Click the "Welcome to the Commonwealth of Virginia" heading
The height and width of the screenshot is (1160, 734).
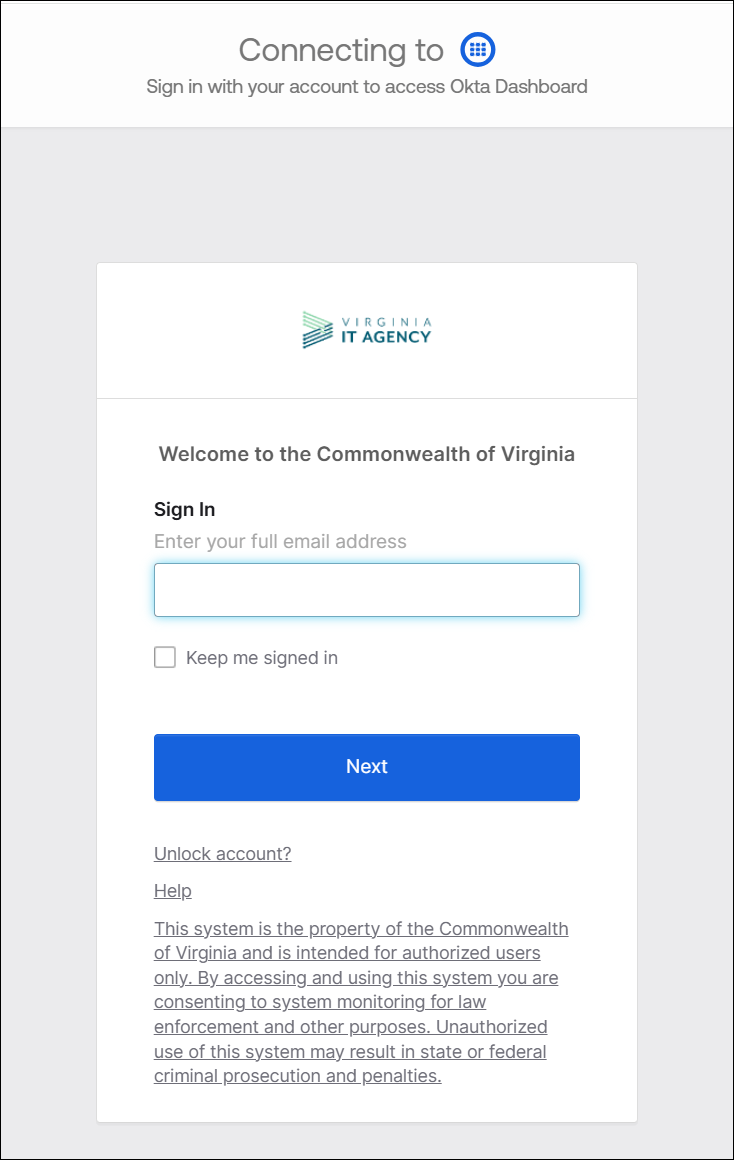pyautogui.click(x=367, y=454)
